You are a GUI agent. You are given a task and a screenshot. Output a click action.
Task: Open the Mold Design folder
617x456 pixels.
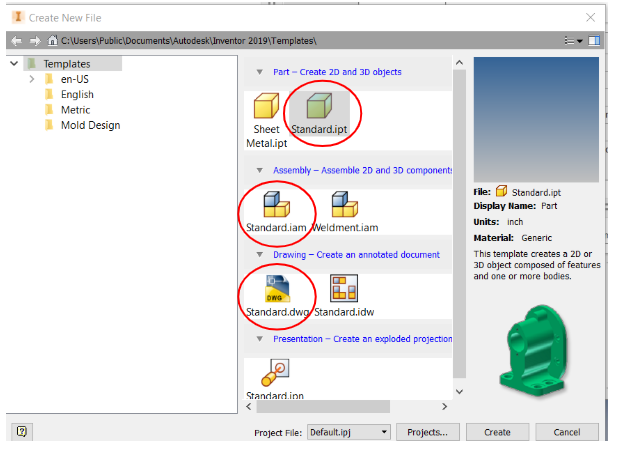91,125
